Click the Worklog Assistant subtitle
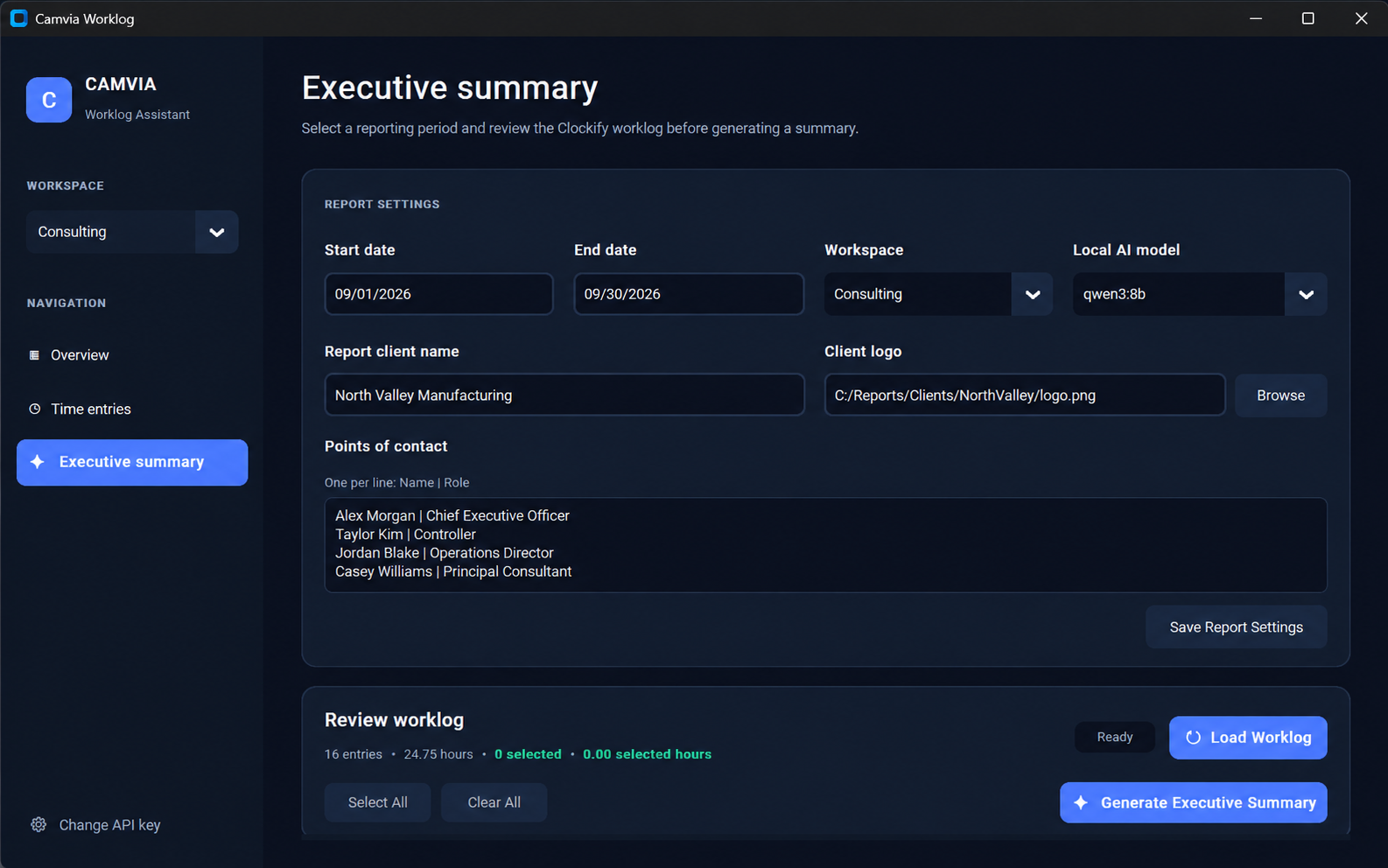 (x=137, y=115)
